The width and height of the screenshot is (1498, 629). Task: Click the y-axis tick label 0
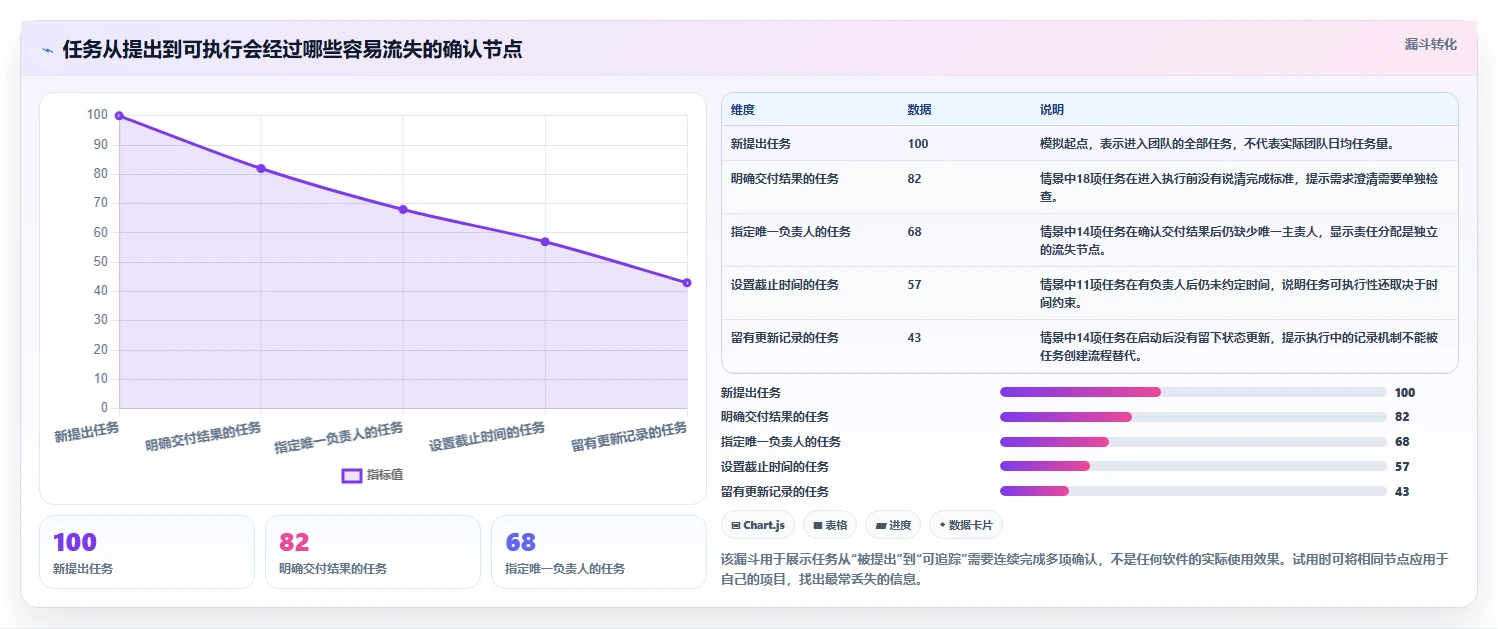(x=104, y=408)
